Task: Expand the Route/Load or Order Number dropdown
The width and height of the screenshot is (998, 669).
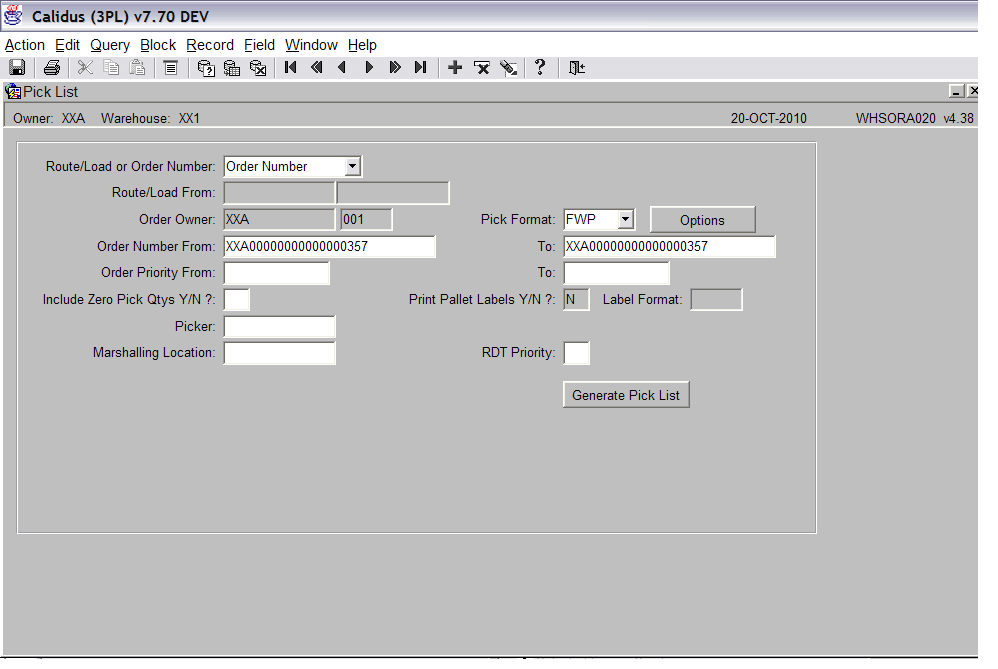Action: [x=352, y=167]
